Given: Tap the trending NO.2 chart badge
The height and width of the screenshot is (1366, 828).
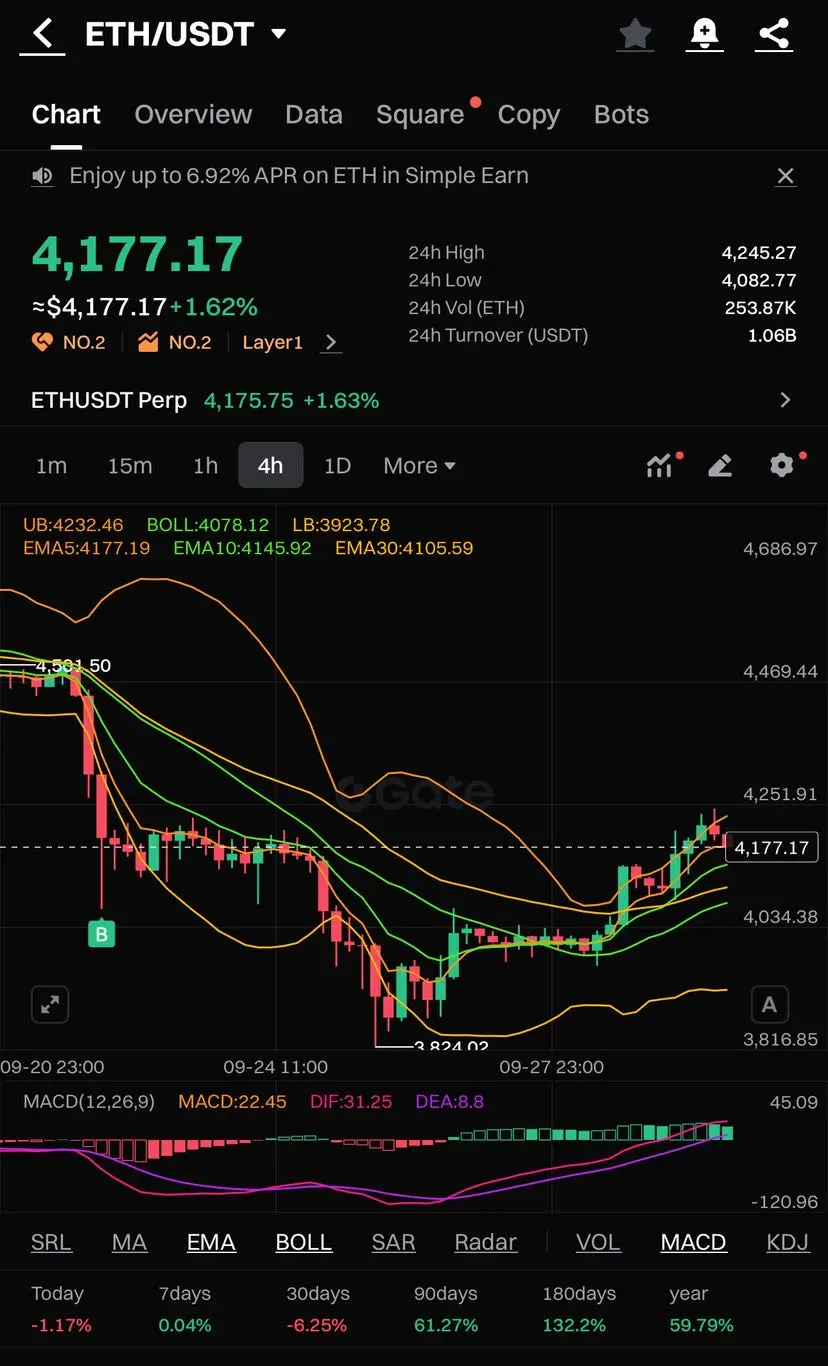Looking at the screenshot, I should (x=175, y=342).
